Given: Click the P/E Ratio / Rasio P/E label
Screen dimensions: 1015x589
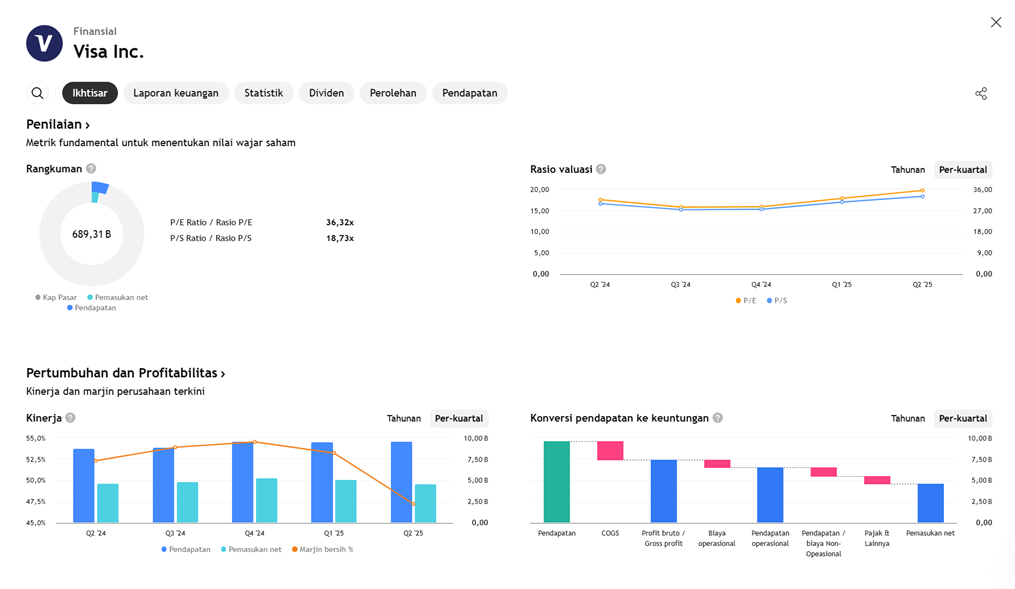Looking at the screenshot, I should coord(211,223).
